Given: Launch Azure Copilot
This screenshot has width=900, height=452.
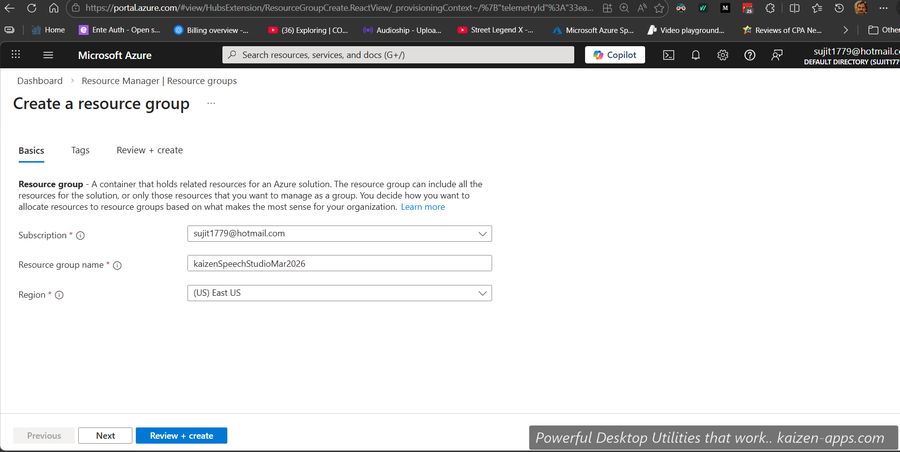Looking at the screenshot, I should tap(615, 55).
